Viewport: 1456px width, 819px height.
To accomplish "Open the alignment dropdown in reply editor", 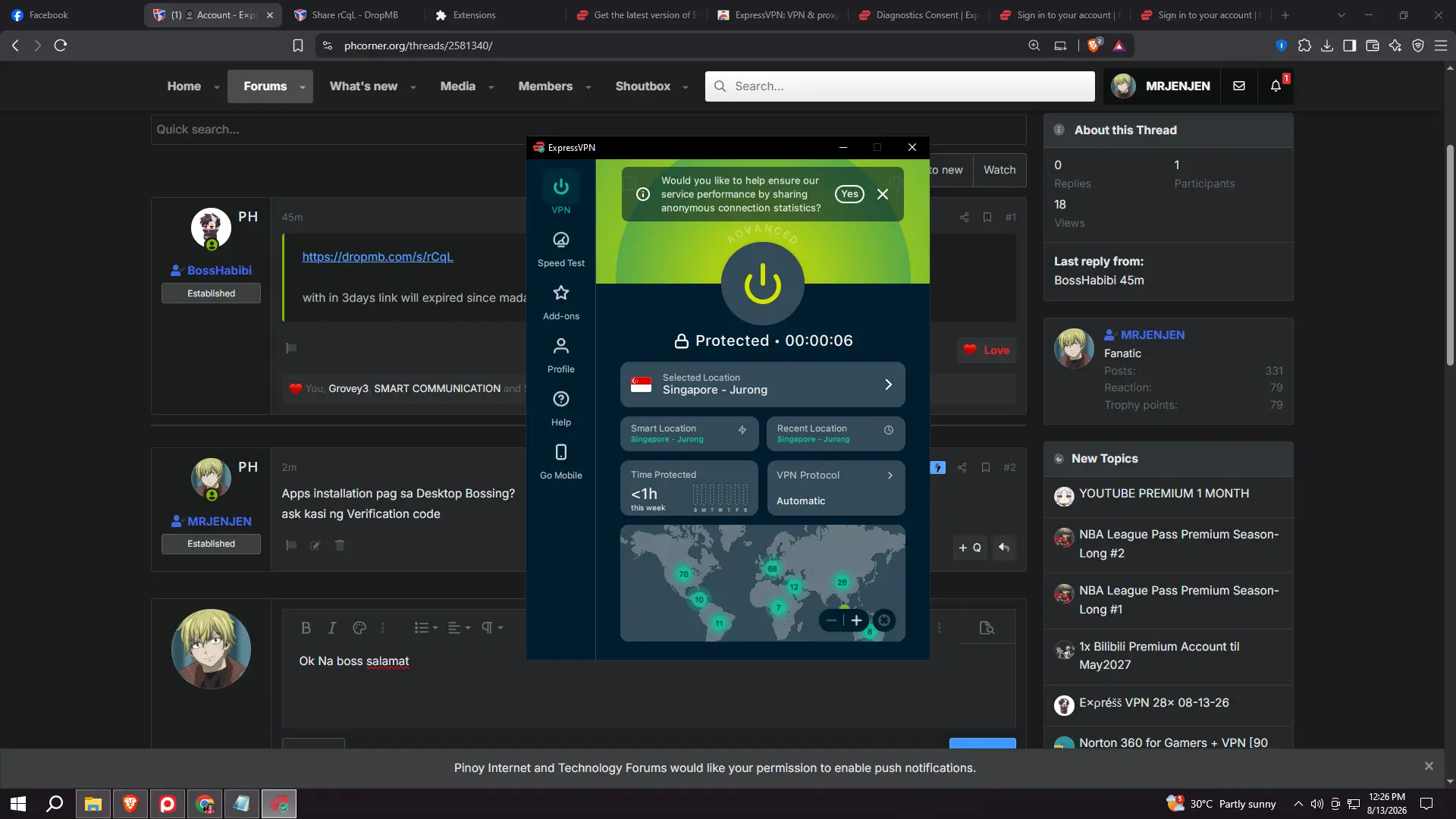I will [459, 628].
